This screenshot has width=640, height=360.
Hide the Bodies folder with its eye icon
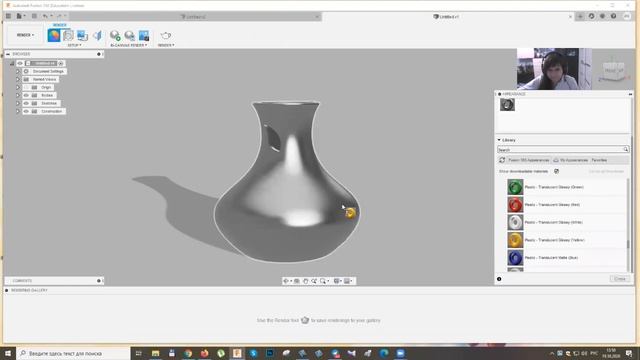coord(27,95)
